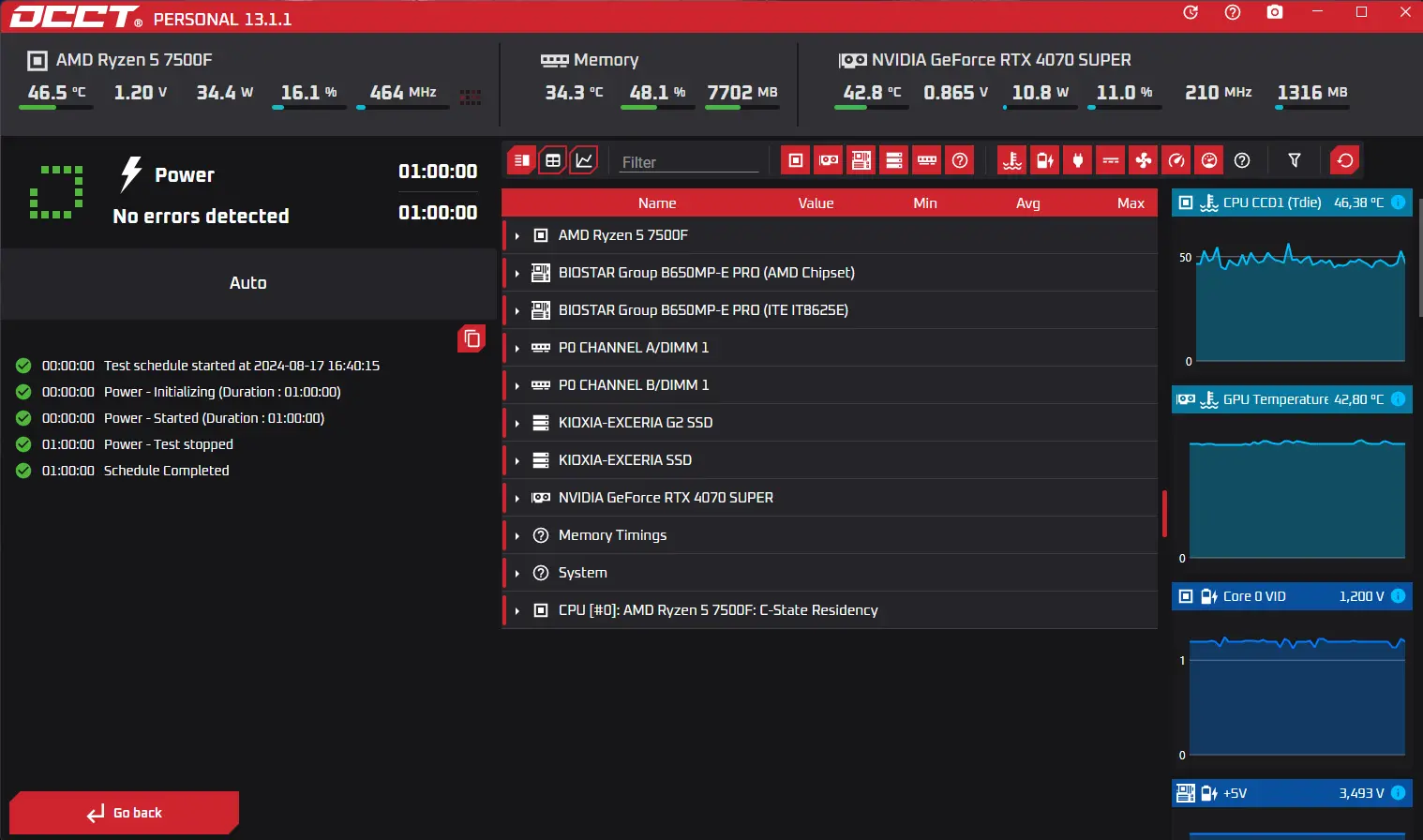Click the red scrollbar beside the sensor table

1164,513
